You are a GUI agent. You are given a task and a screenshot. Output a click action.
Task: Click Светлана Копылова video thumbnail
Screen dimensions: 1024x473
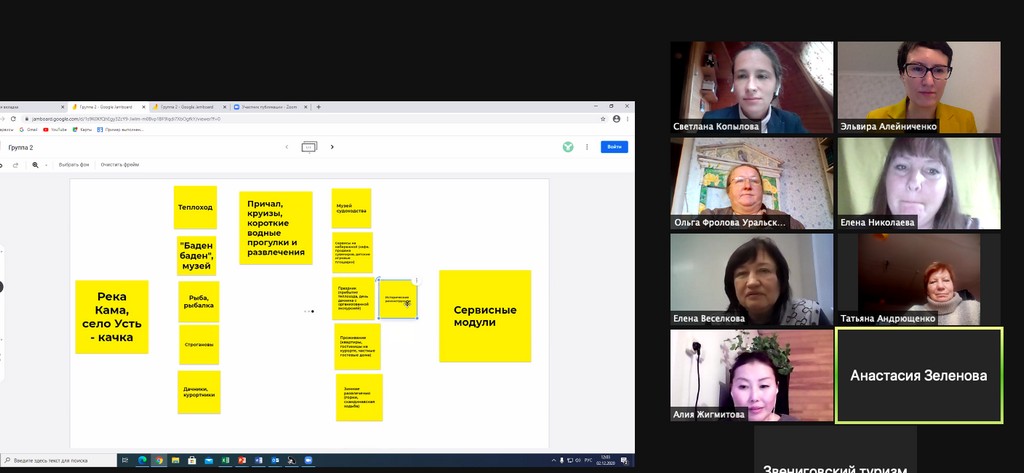pos(751,87)
